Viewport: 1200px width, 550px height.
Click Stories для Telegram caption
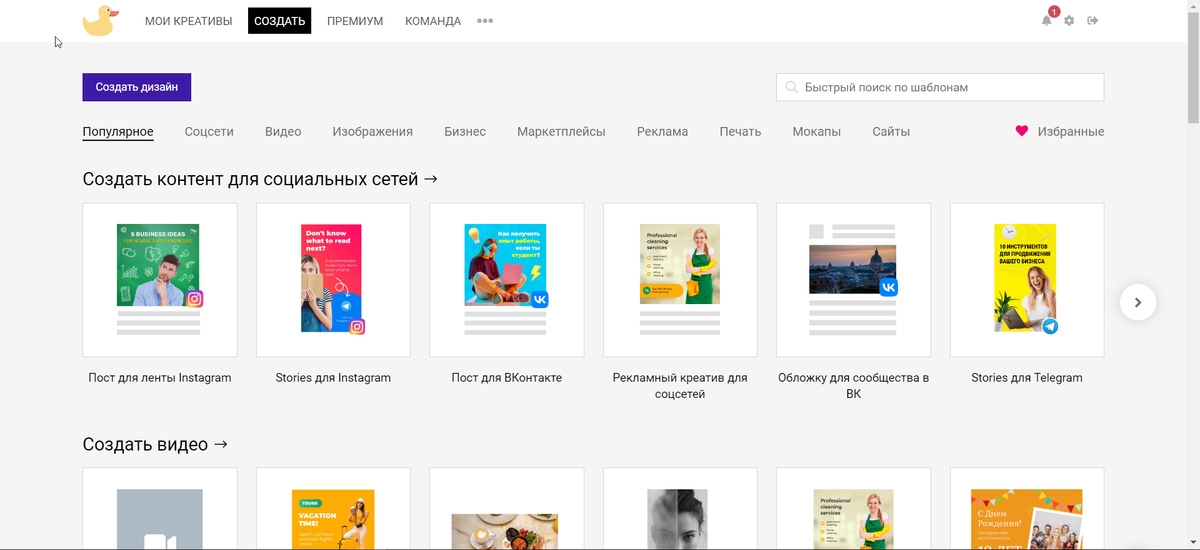1027,378
